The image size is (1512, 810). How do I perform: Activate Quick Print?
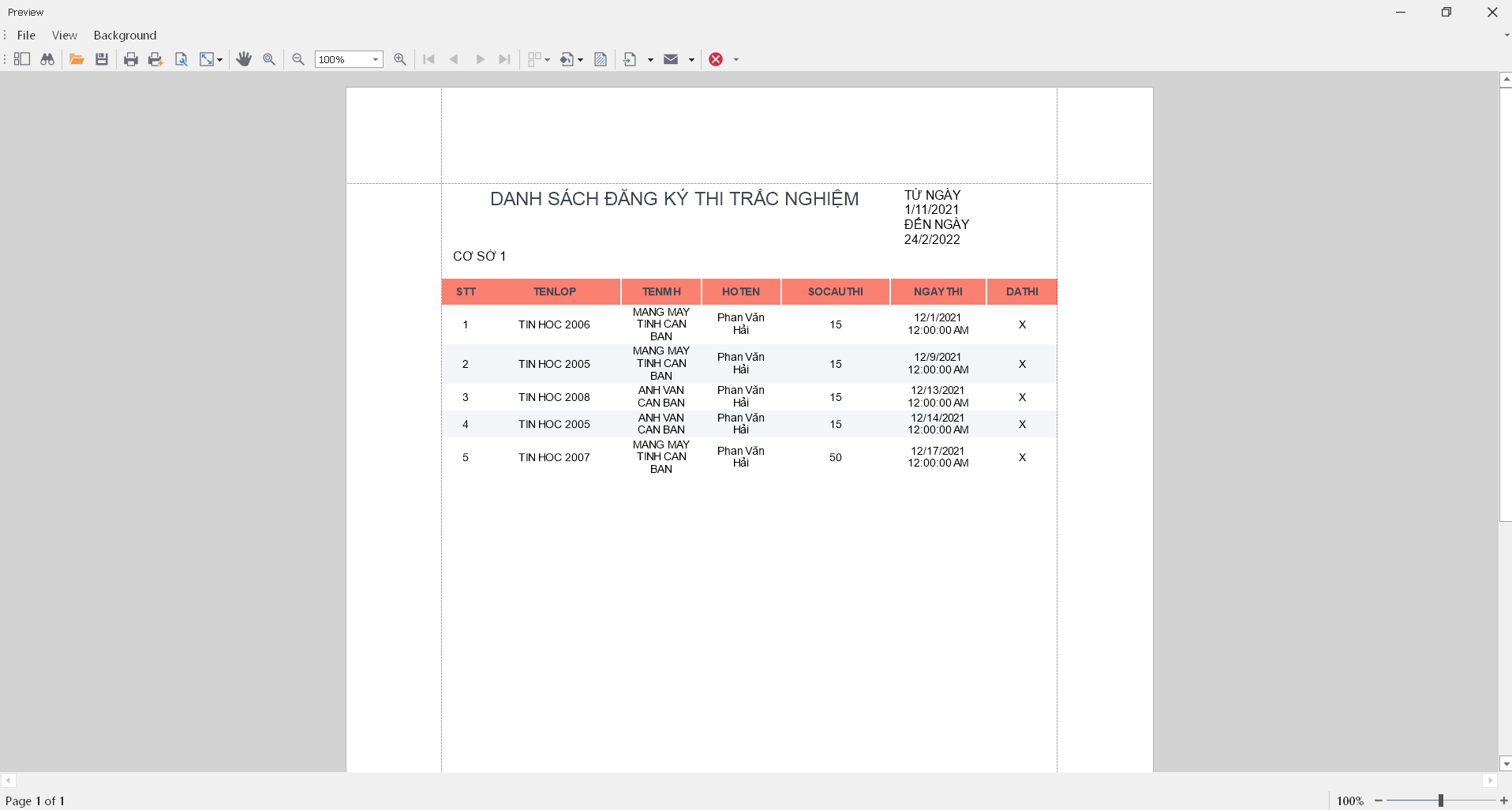(155, 59)
